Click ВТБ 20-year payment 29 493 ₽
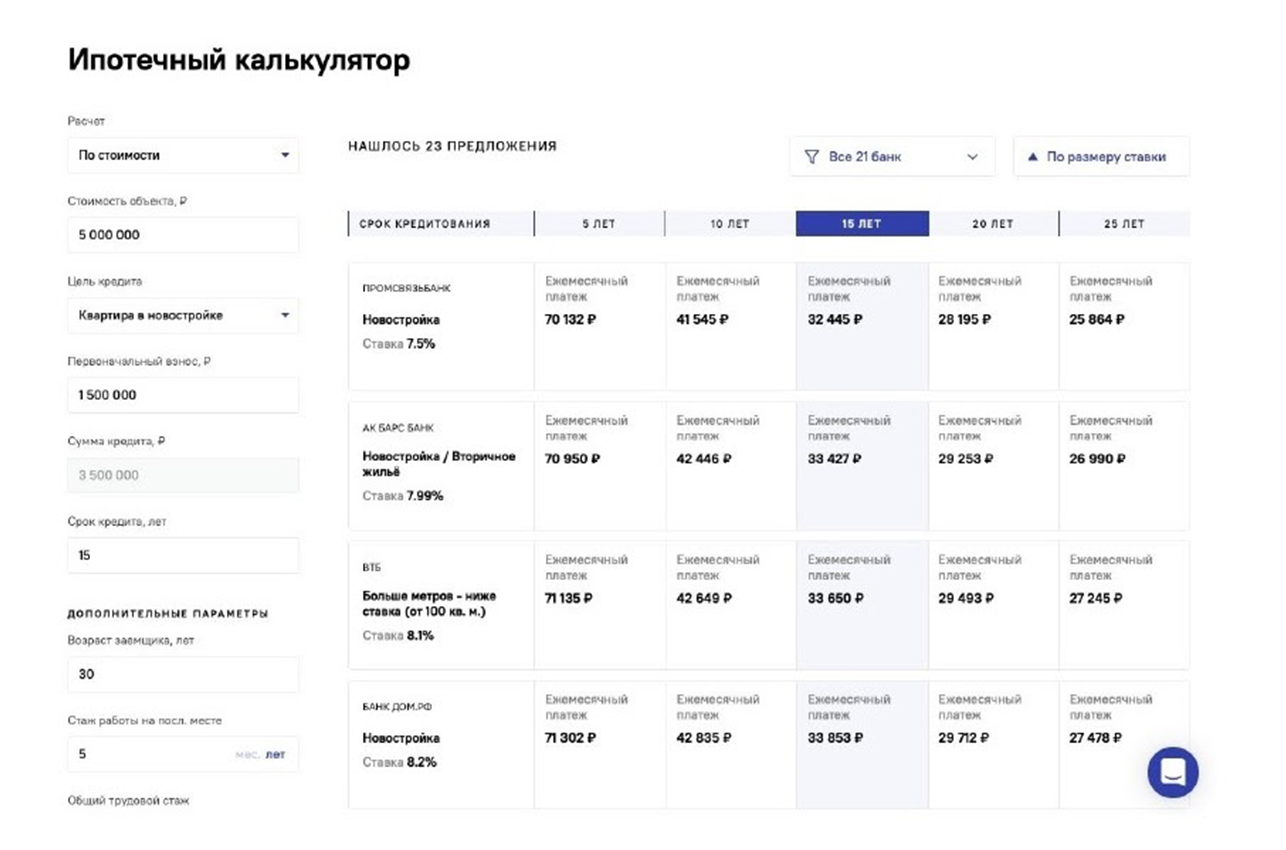This screenshot has height=850, width=1286. [x=966, y=598]
